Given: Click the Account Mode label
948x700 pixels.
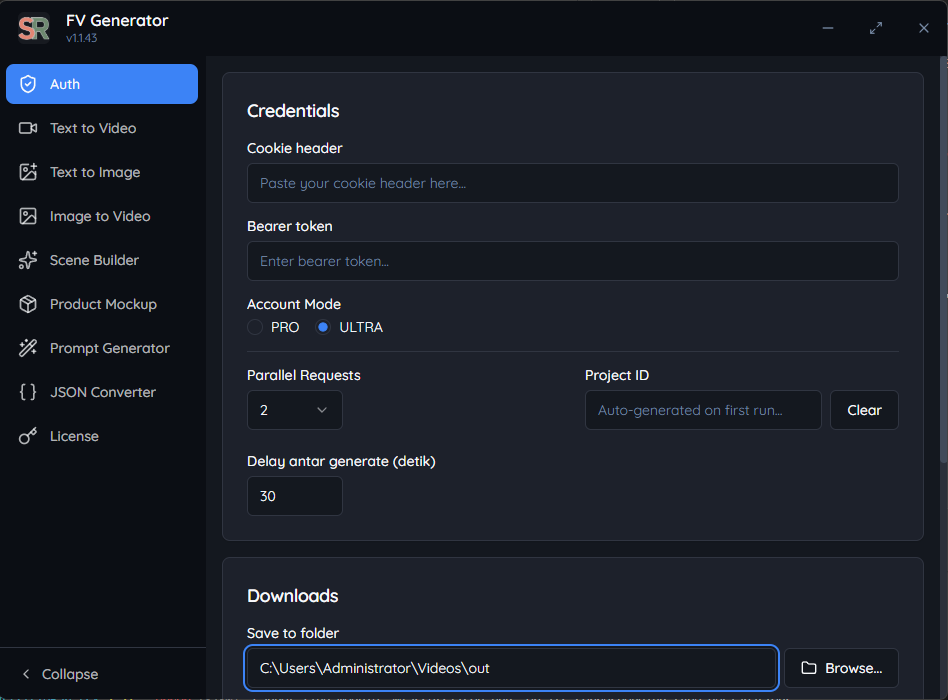Looking at the screenshot, I should 294,304.
